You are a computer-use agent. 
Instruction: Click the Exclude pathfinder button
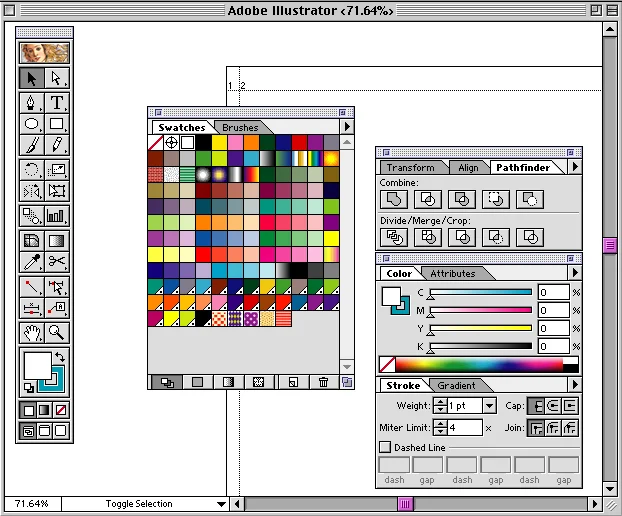point(462,199)
